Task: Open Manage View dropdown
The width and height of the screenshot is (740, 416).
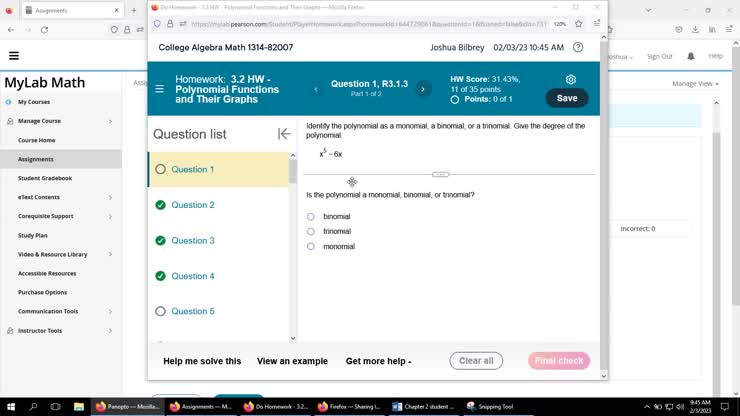Action: pyautogui.click(x=695, y=84)
